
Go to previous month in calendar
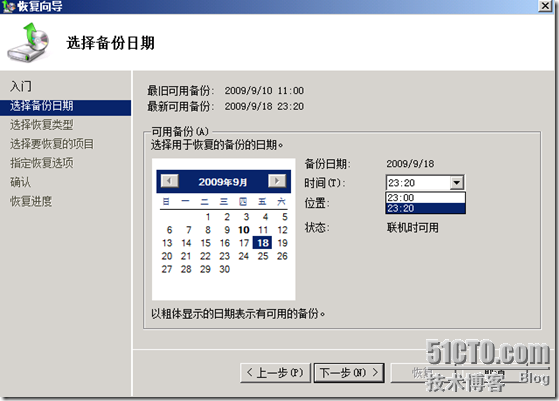[x=169, y=181]
